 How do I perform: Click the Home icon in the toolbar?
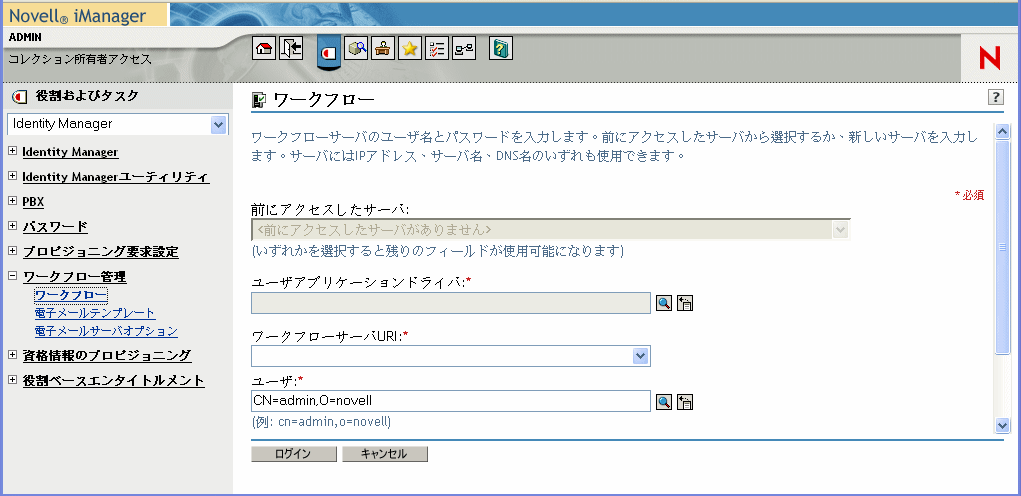(264, 49)
